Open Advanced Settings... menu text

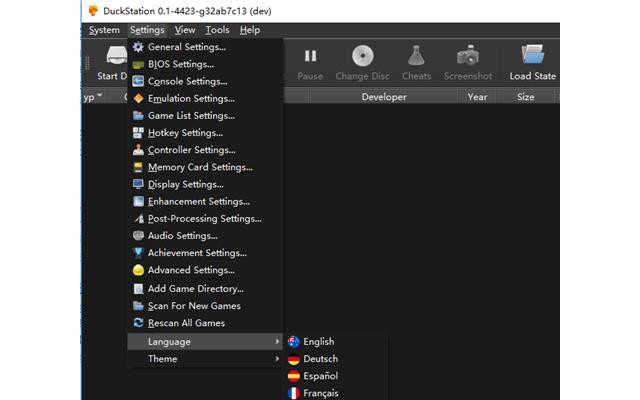pos(191,270)
